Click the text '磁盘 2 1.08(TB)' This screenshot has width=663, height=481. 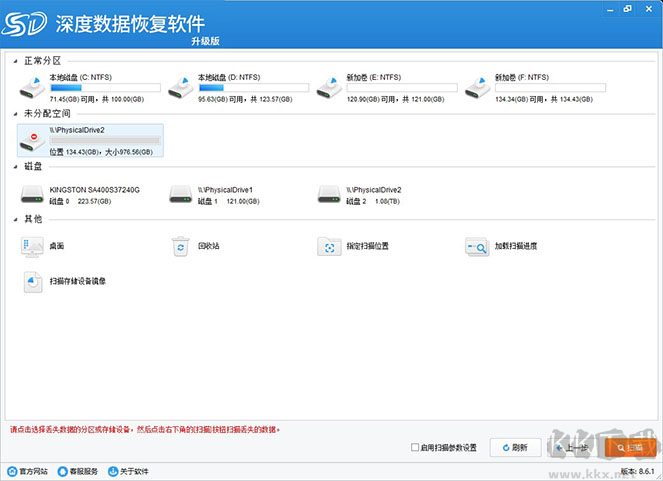pyautogui.click(x=373, y=202)
